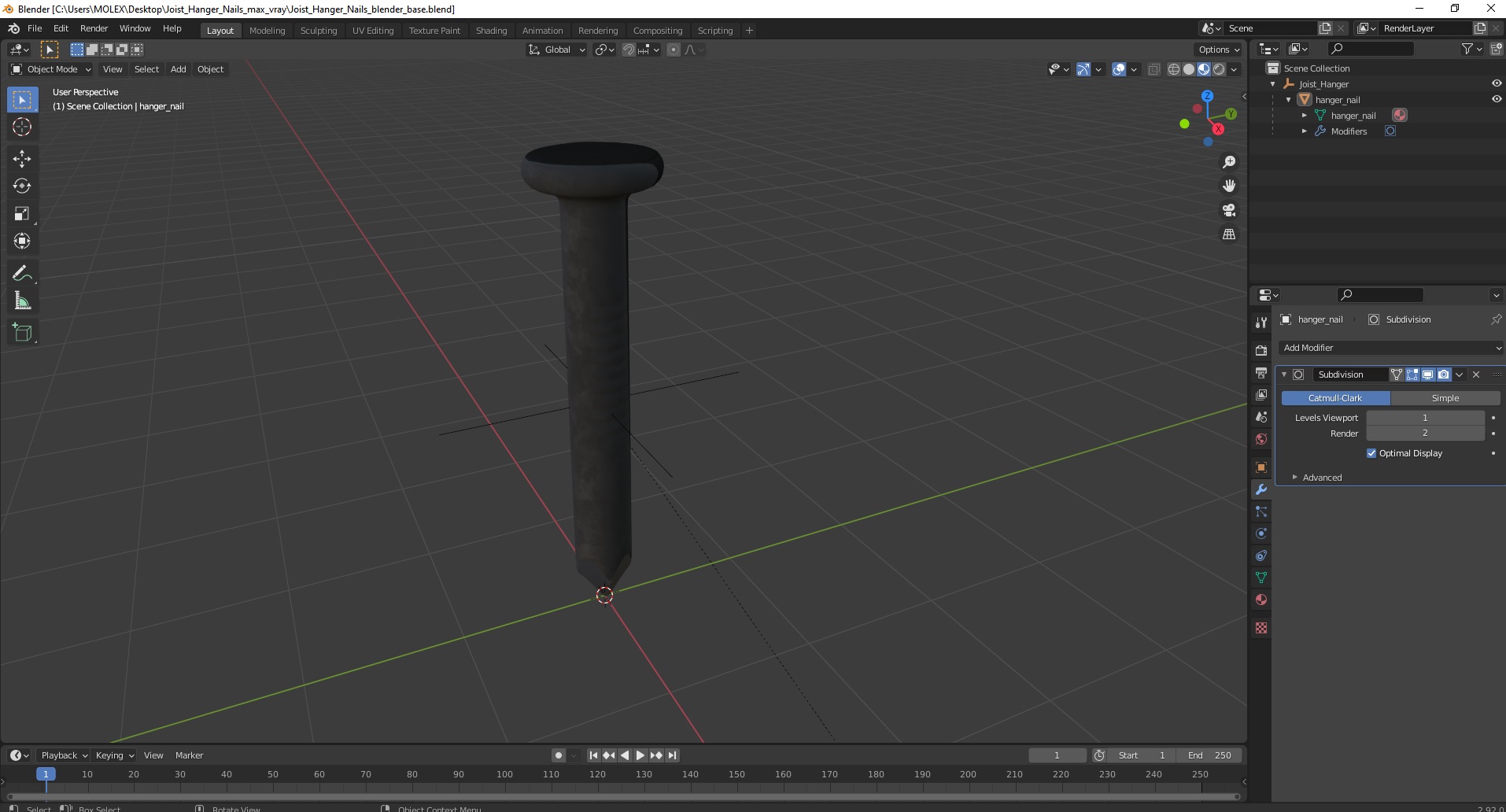
Task: Open the Tool properties tab
Action: click(1261, 322)
